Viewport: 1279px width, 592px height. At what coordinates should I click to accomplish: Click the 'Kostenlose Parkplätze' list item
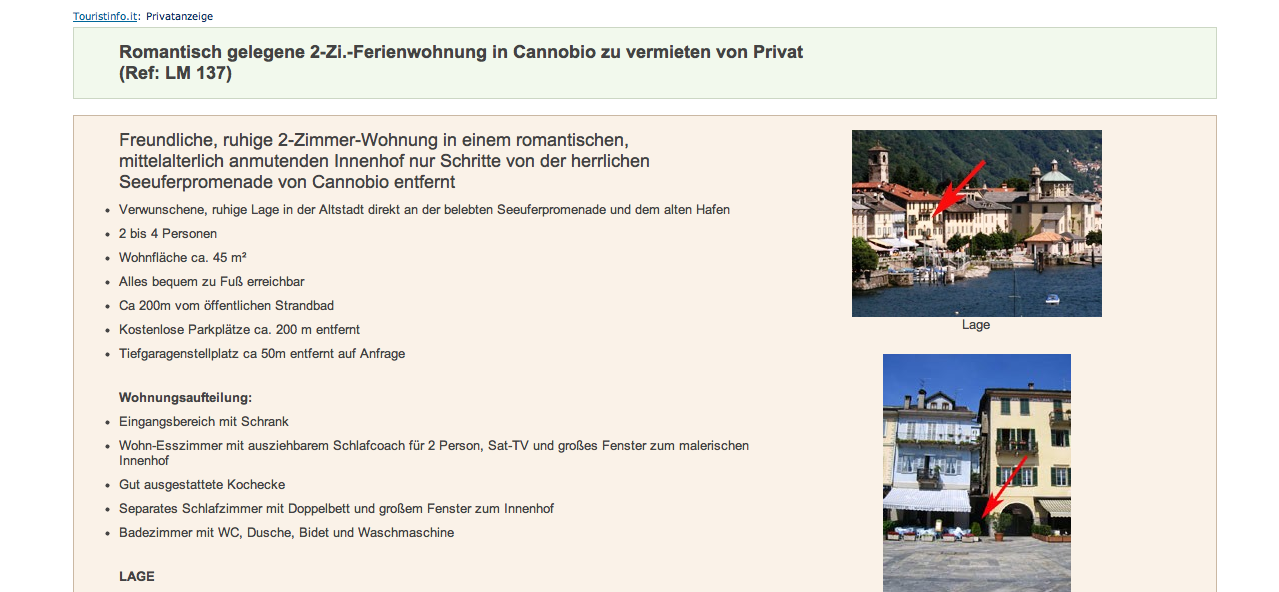coord(239,330)
